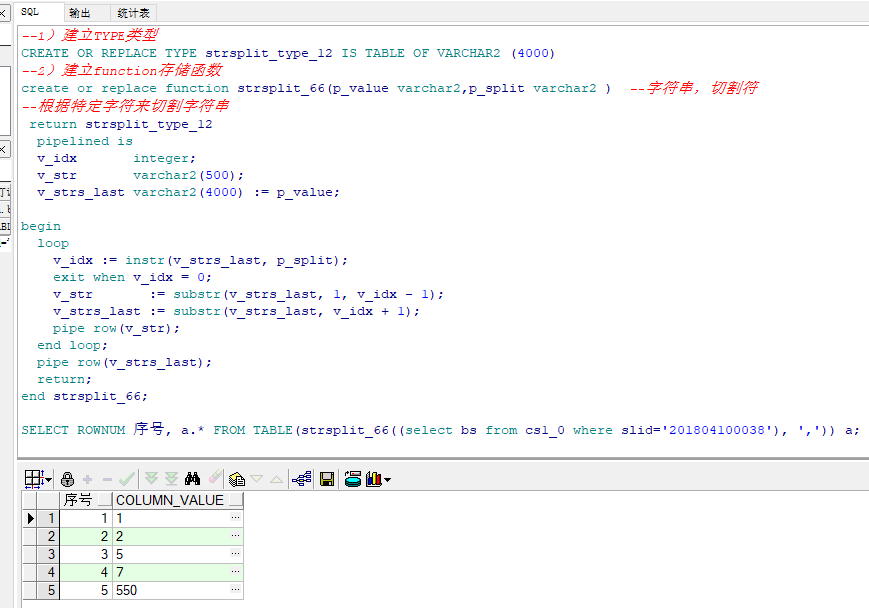Open ellipsis button in row 1
The width and height of the screenshot is (869, 608).
click(236, 518)
